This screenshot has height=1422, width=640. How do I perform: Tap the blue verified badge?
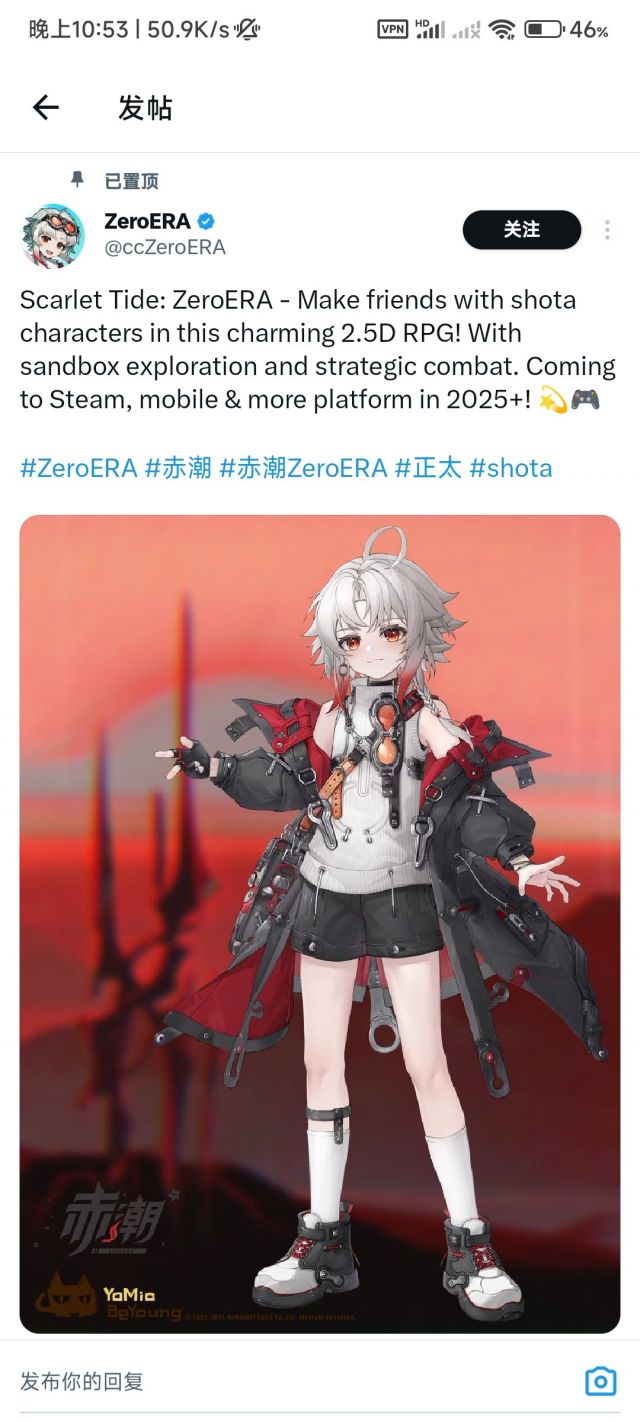click(x=206, y=221)
